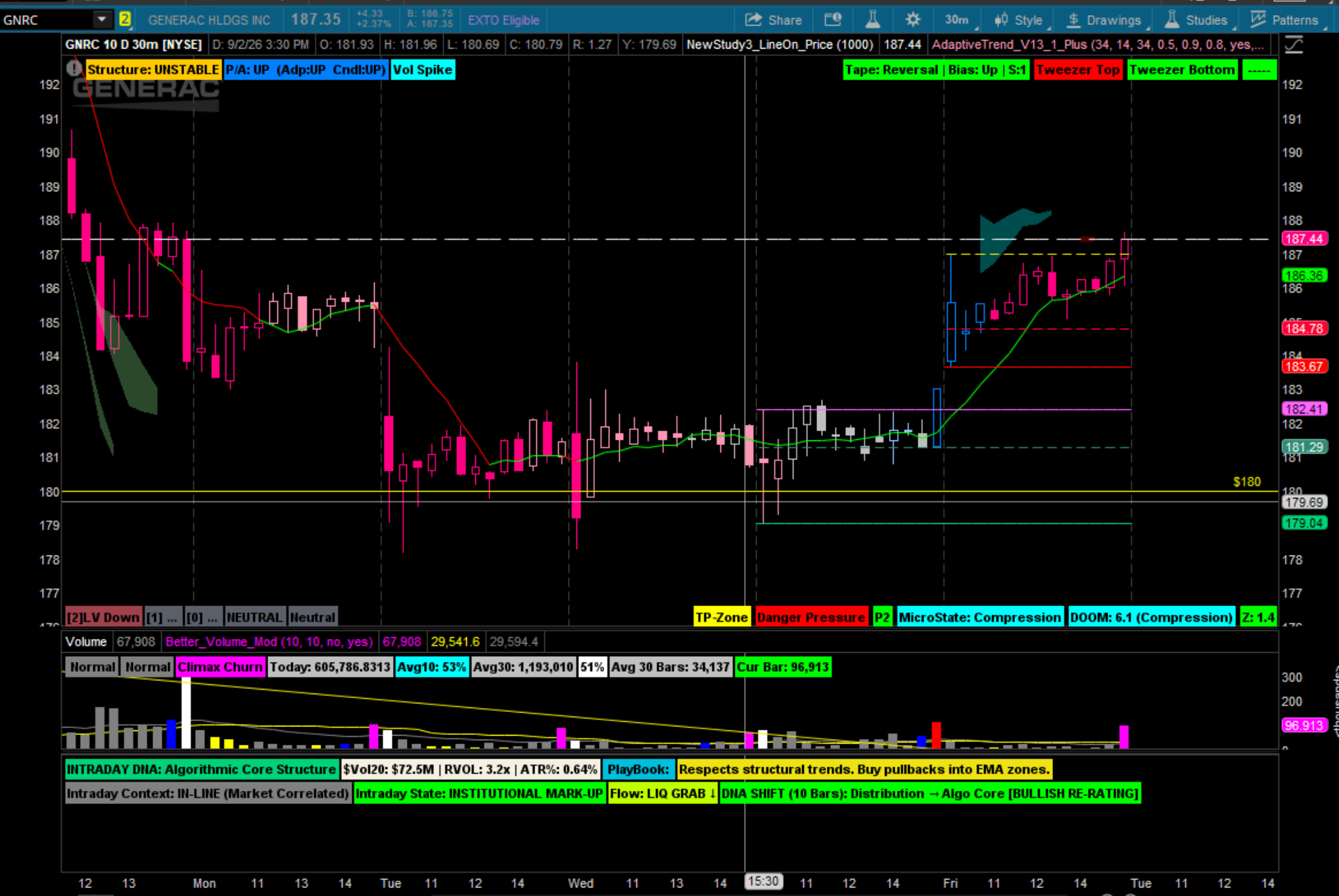Click the chart title 'GNRC 10 D 30m [NYSE]'
This screenshot has width=1339, height=896.
(133, 45)
